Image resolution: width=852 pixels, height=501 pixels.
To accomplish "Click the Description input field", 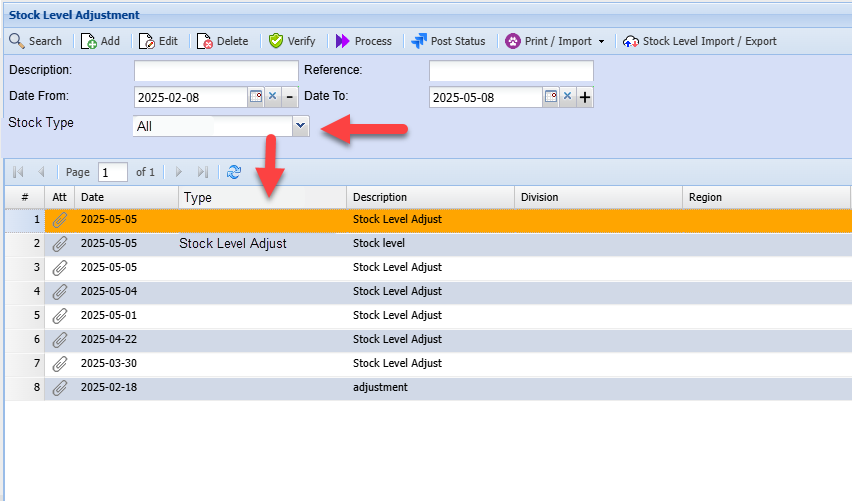I will [216, 71].
